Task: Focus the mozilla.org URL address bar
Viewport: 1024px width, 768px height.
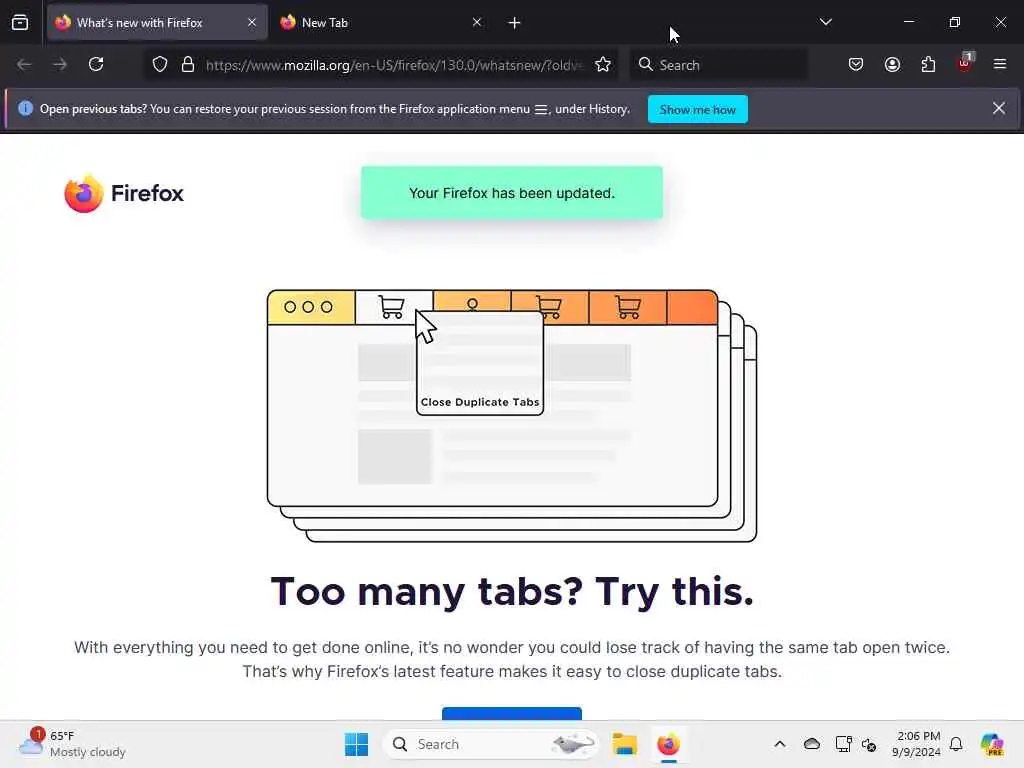Action: [x=393, y=65]
